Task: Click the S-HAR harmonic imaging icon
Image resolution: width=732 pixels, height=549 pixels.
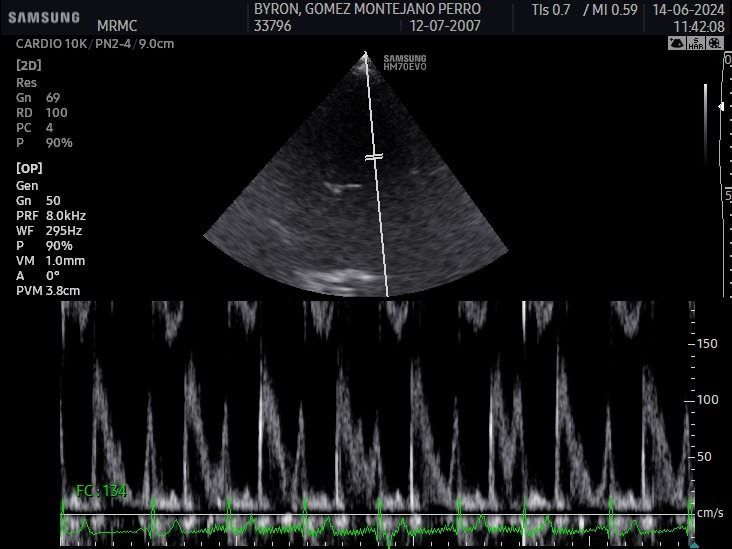Action: pyautogui.click(x=696, y=43)
